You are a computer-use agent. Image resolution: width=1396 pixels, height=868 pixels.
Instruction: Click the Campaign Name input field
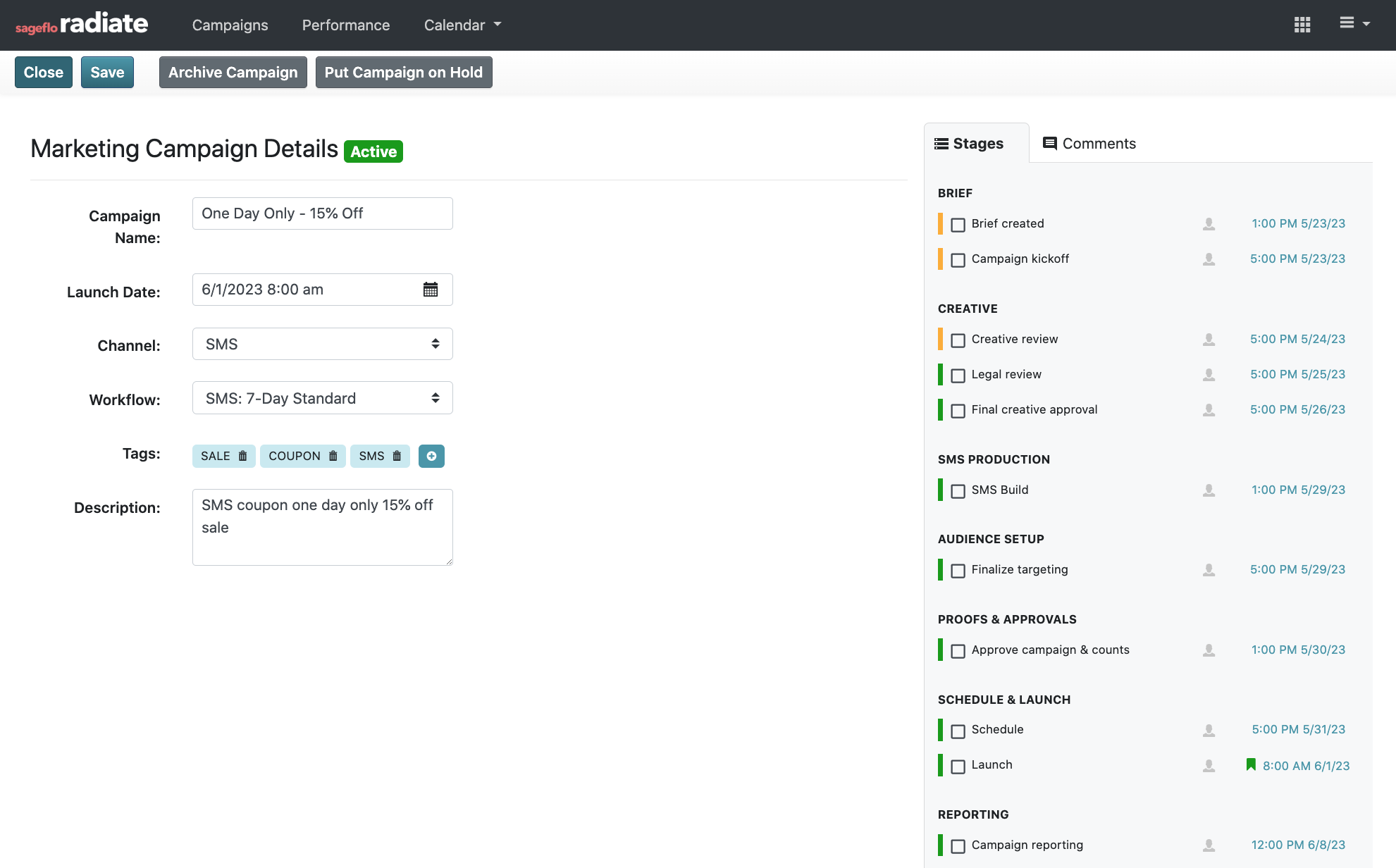pyautogui.click(x=322, y=213)
